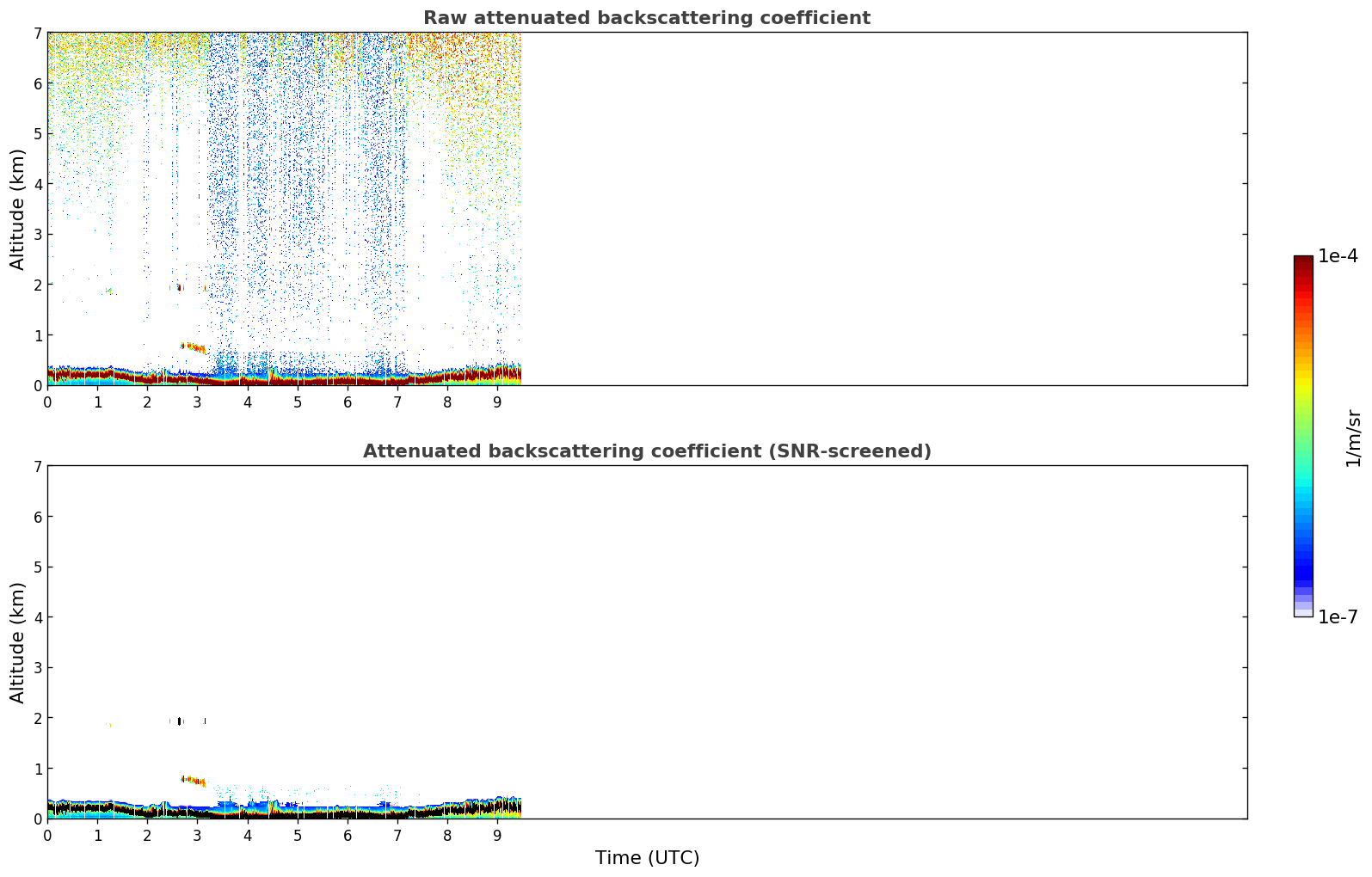Click the "1e-7" colorbar minimum label

coord(1338,617)
